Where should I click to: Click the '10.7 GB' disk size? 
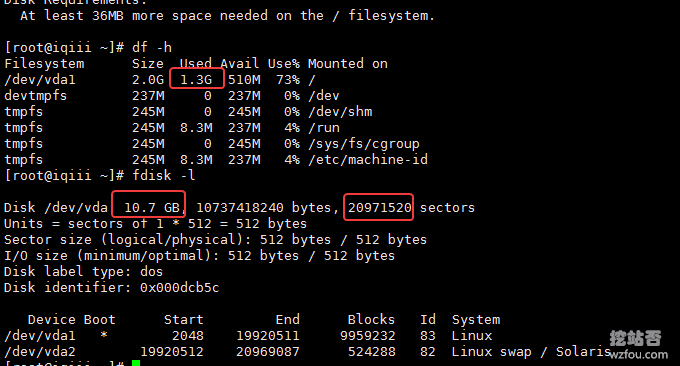[152, 208]
